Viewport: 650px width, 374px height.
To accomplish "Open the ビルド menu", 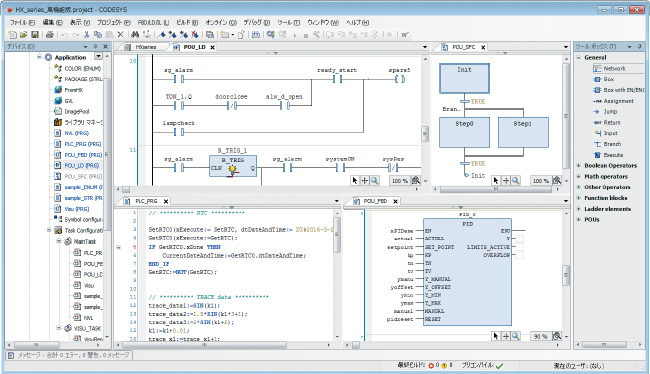I will (187, 22).
